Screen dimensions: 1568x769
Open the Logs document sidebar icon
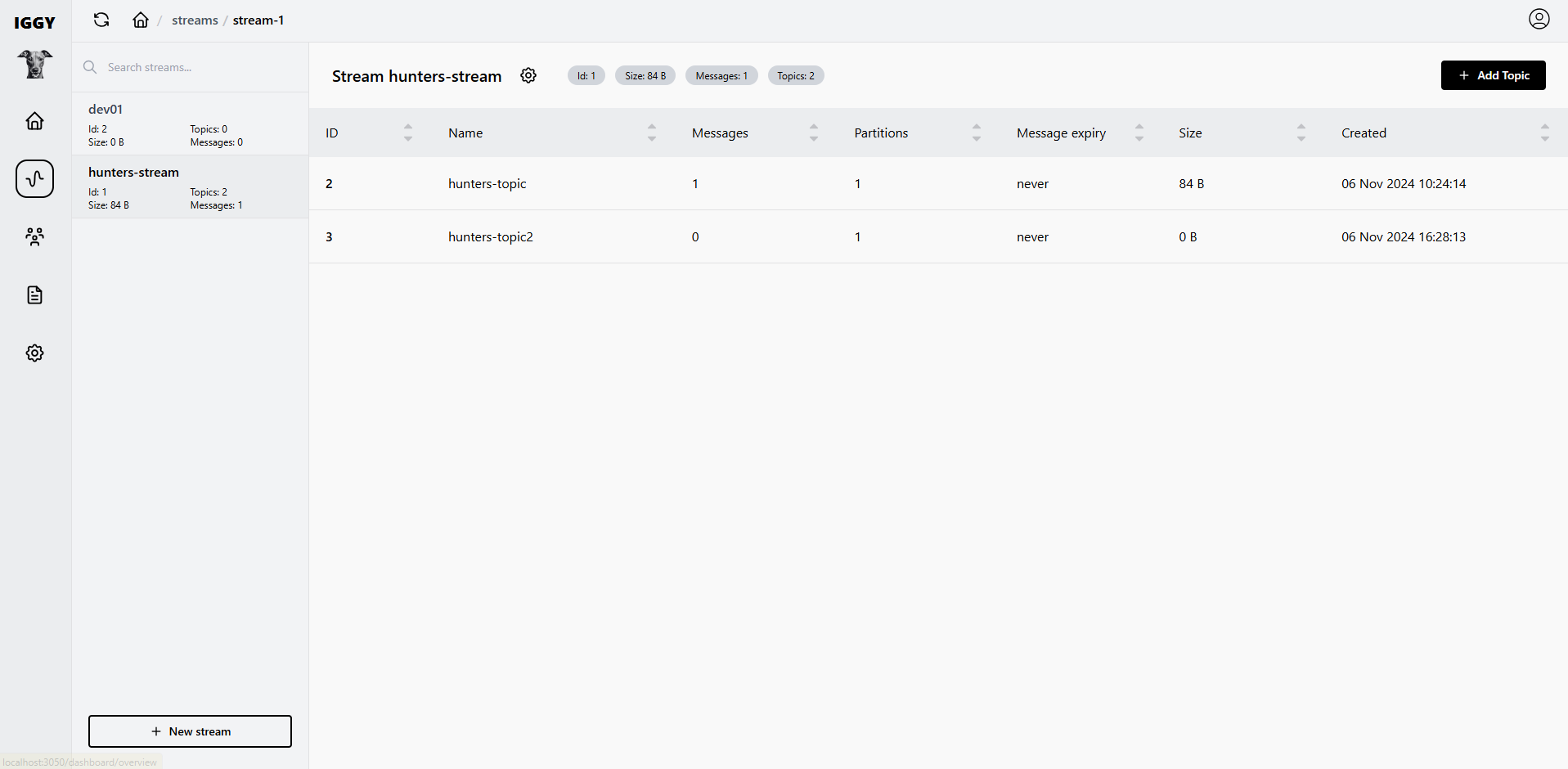coord(34,295)
